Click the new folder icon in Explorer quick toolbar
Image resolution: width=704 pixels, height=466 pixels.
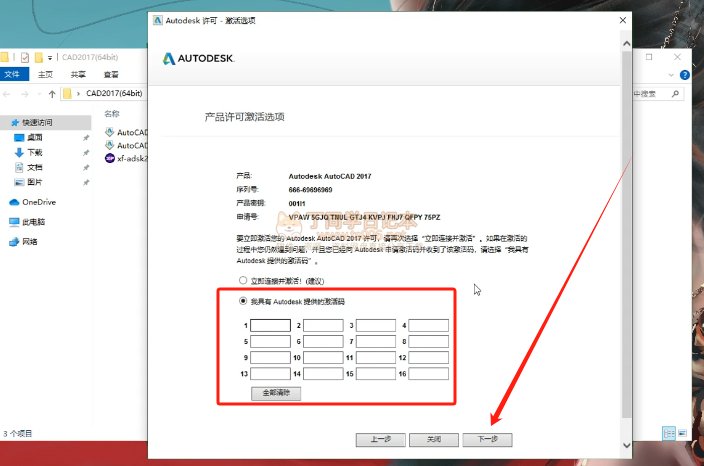coord(39,57)
